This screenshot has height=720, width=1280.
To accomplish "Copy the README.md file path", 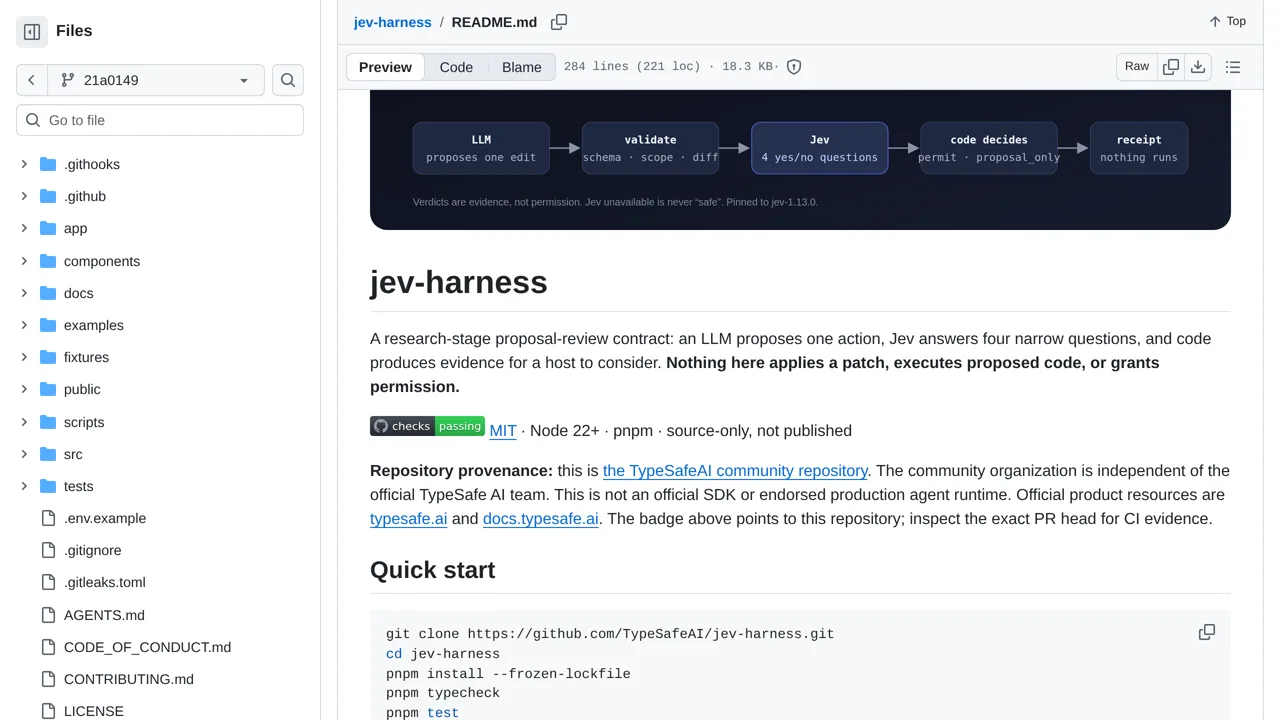I will [x=559, y=22].
